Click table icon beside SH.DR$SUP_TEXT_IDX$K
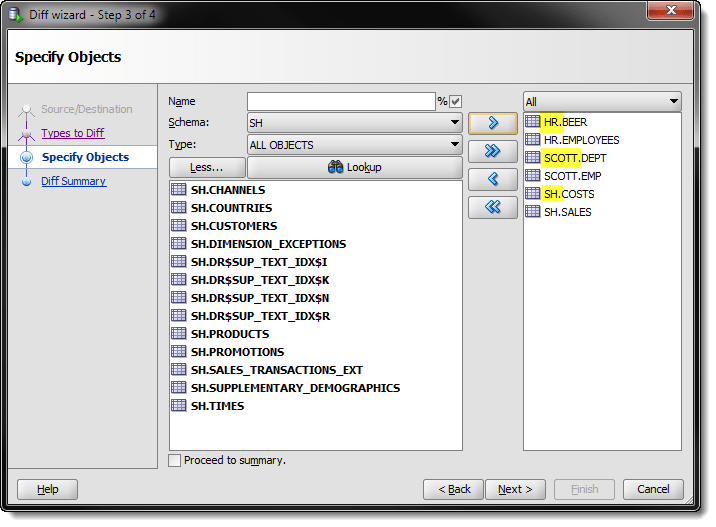Viewport: 716px width, 527px height. [179, 279]
